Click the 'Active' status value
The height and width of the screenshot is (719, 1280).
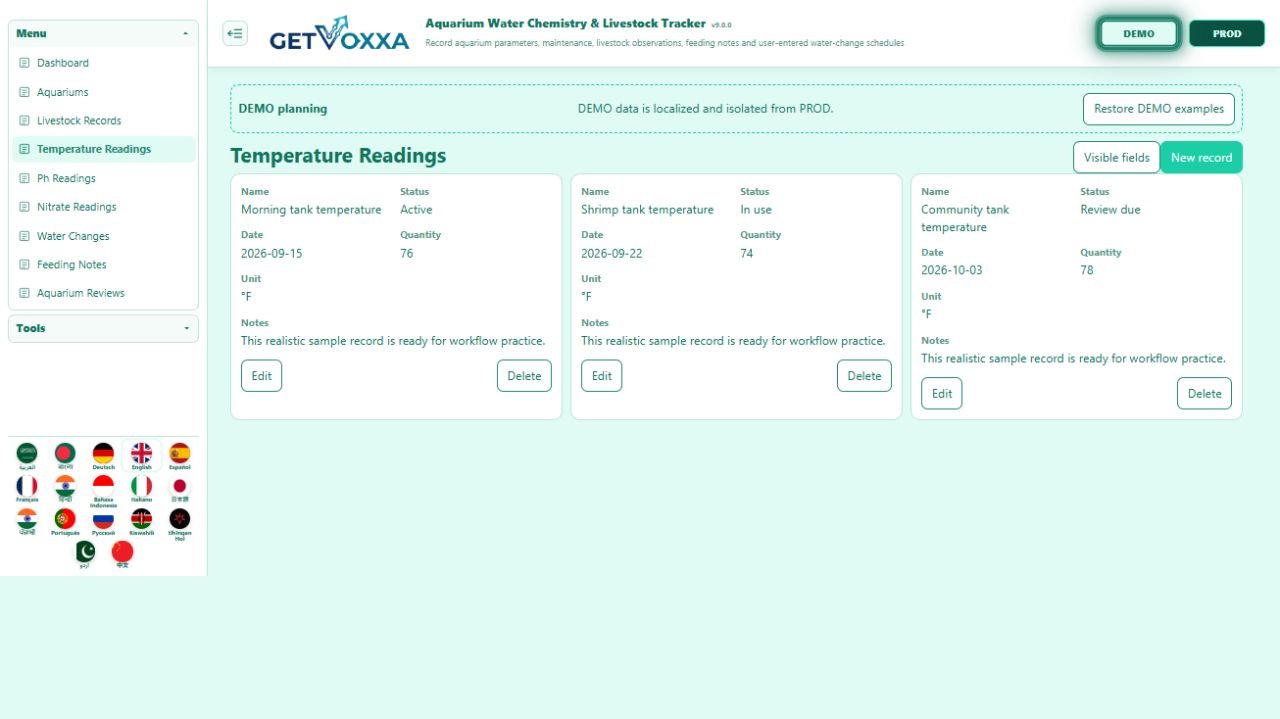pos(416,210)
